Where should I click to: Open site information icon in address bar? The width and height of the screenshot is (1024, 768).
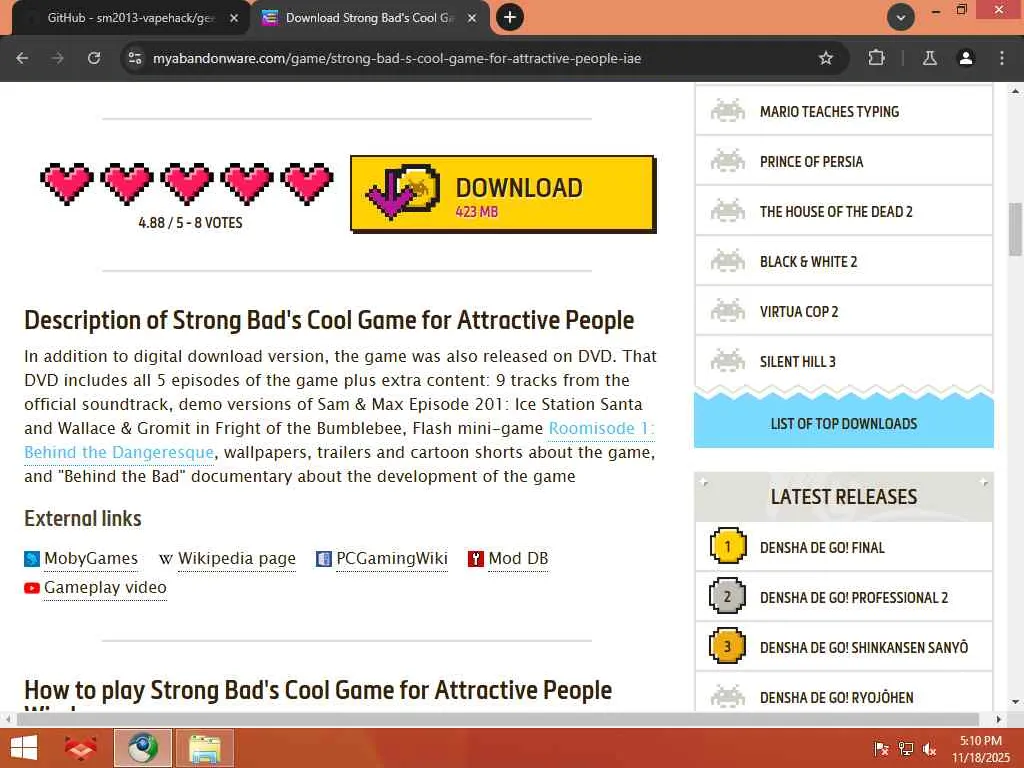pyautogui.click(x=135, y=58)
